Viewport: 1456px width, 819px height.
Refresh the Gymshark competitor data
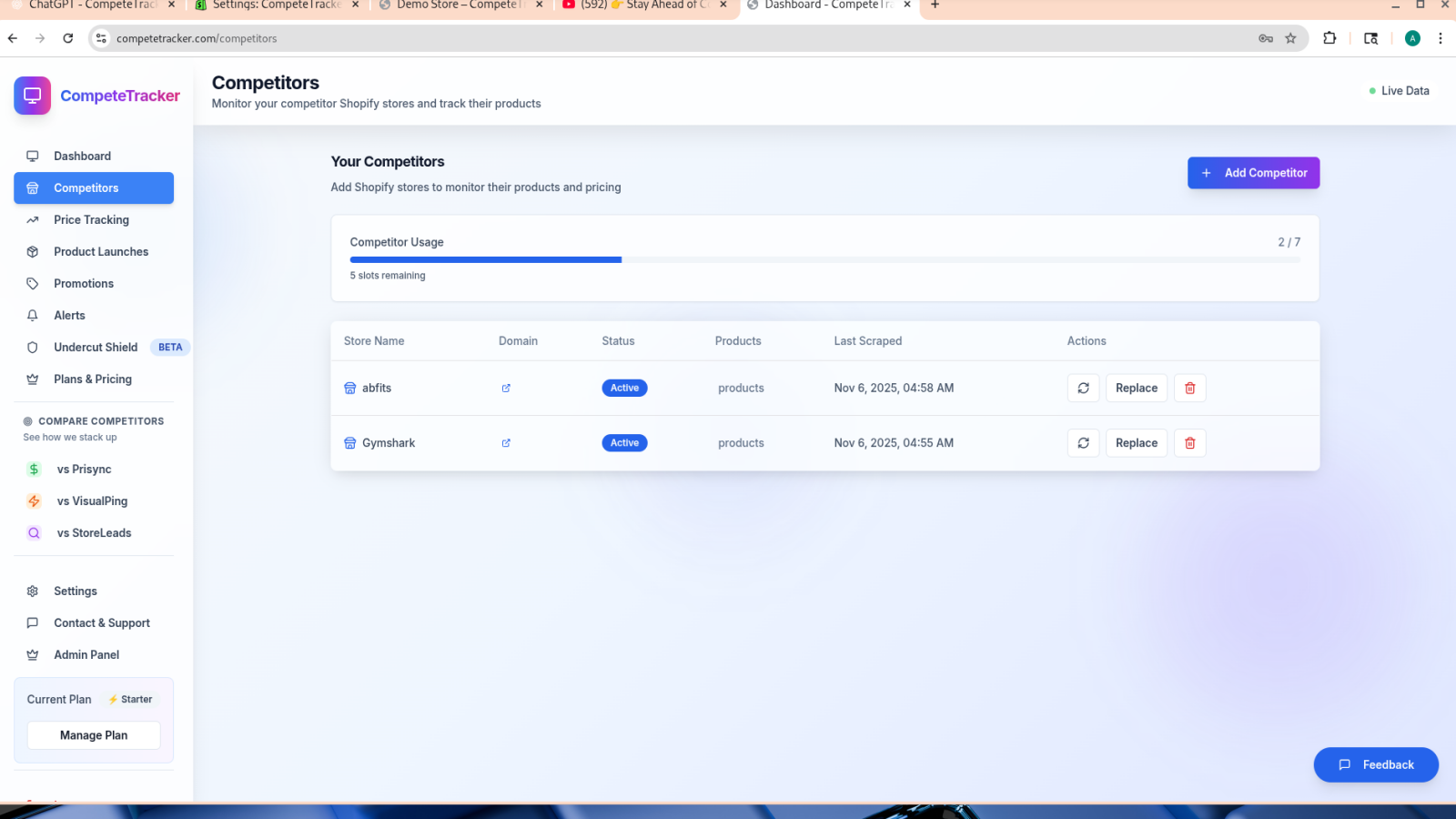1083,443
